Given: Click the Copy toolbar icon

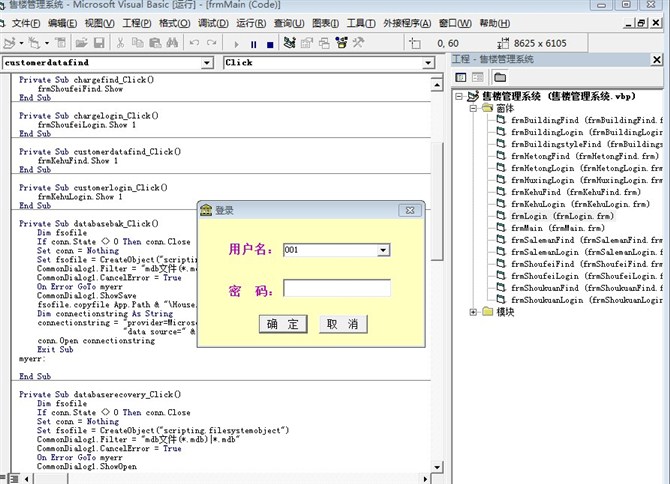Looking at the screenshot, I should (x=137, y=43).
